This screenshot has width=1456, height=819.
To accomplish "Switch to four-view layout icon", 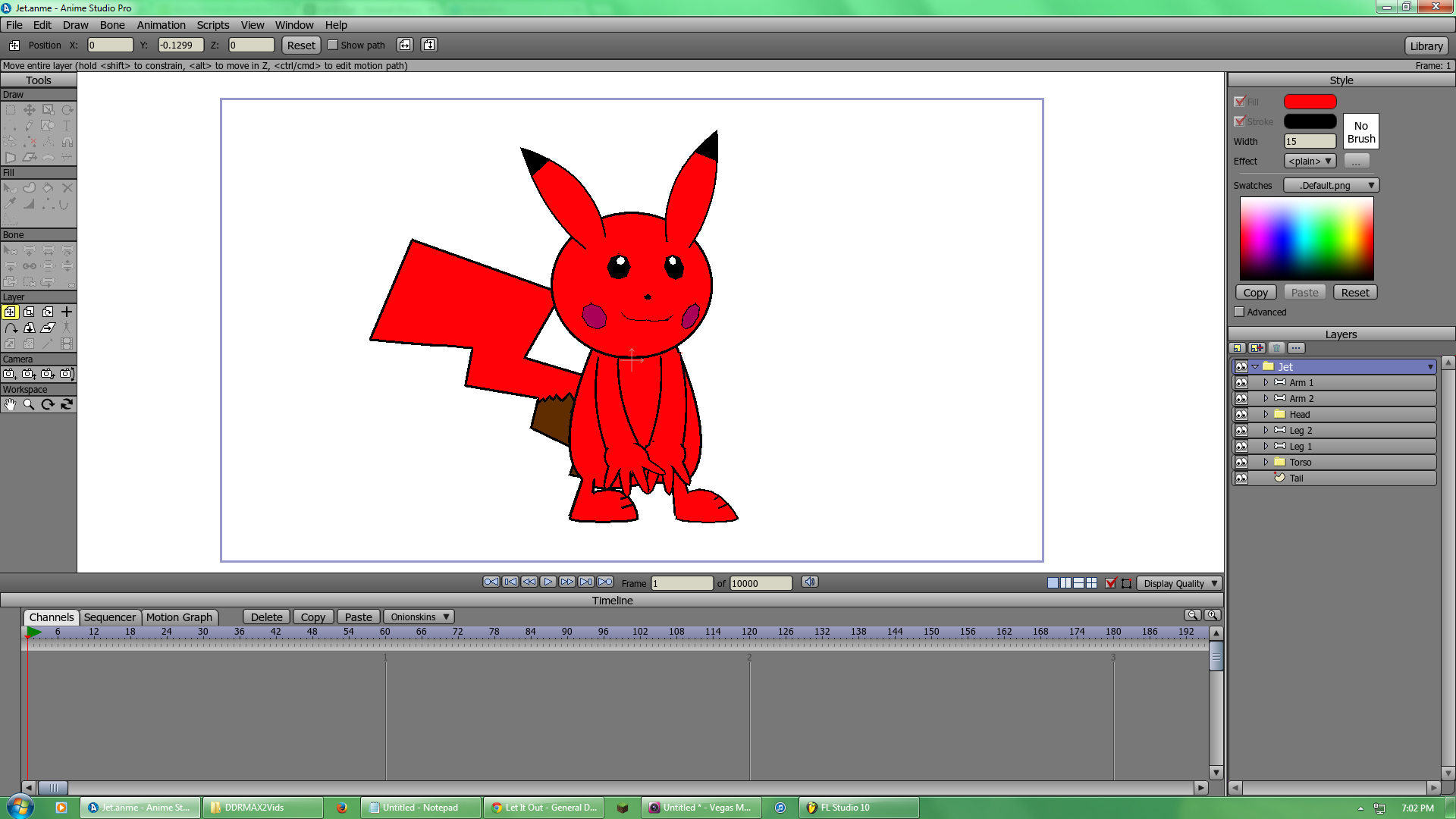I will pyautogui.click(x=1091, y=583).
